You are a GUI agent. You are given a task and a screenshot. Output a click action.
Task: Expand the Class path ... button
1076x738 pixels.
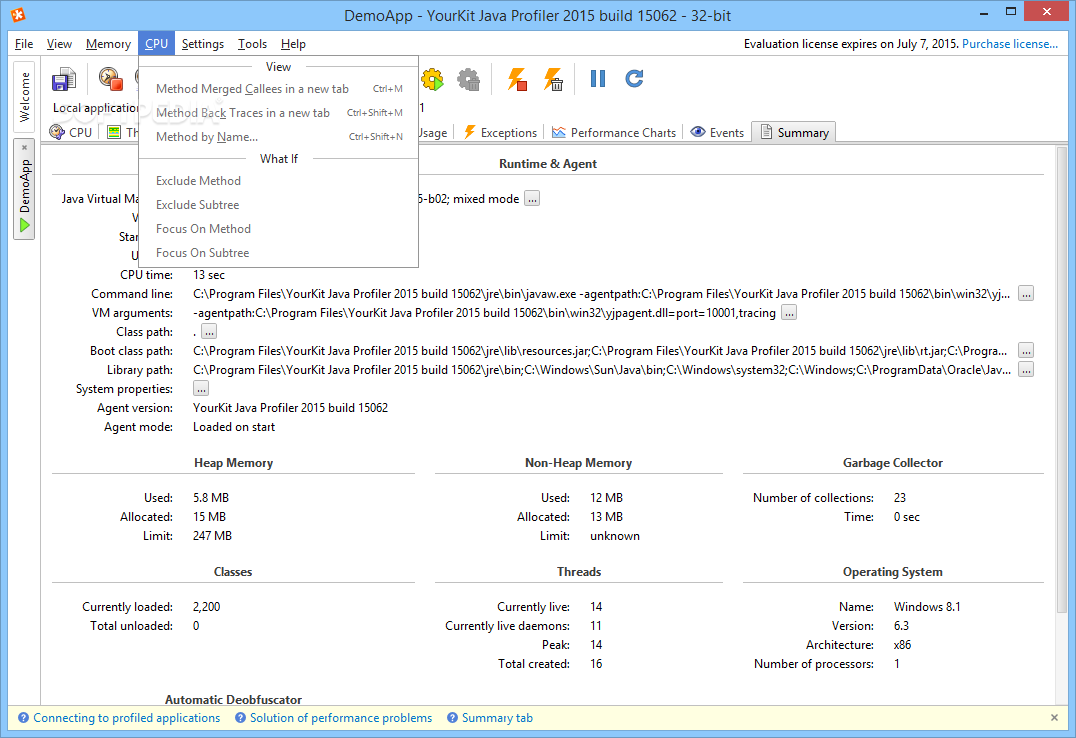(209, 332)
